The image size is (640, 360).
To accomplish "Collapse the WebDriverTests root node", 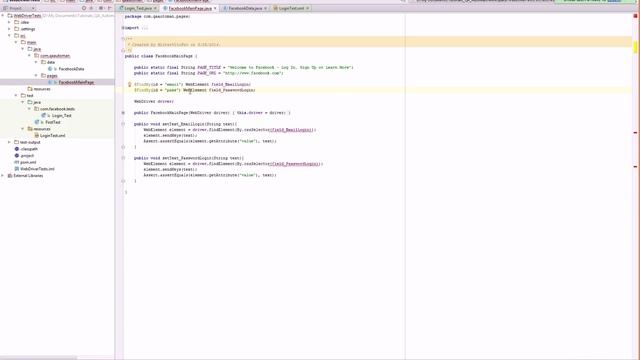I will tap(3, 16).
